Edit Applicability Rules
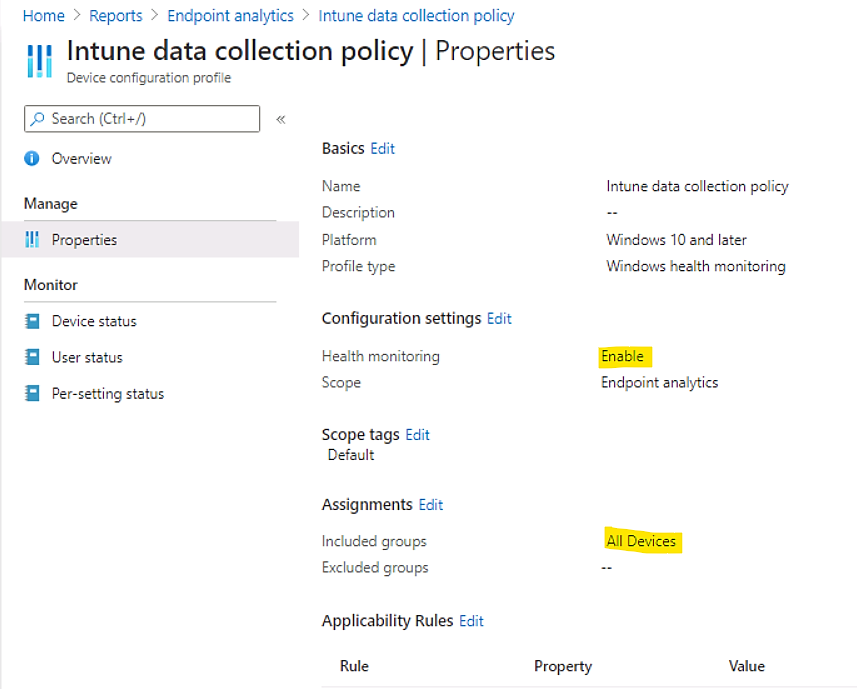This screenshot has height=689, width=857. [471, 621]
